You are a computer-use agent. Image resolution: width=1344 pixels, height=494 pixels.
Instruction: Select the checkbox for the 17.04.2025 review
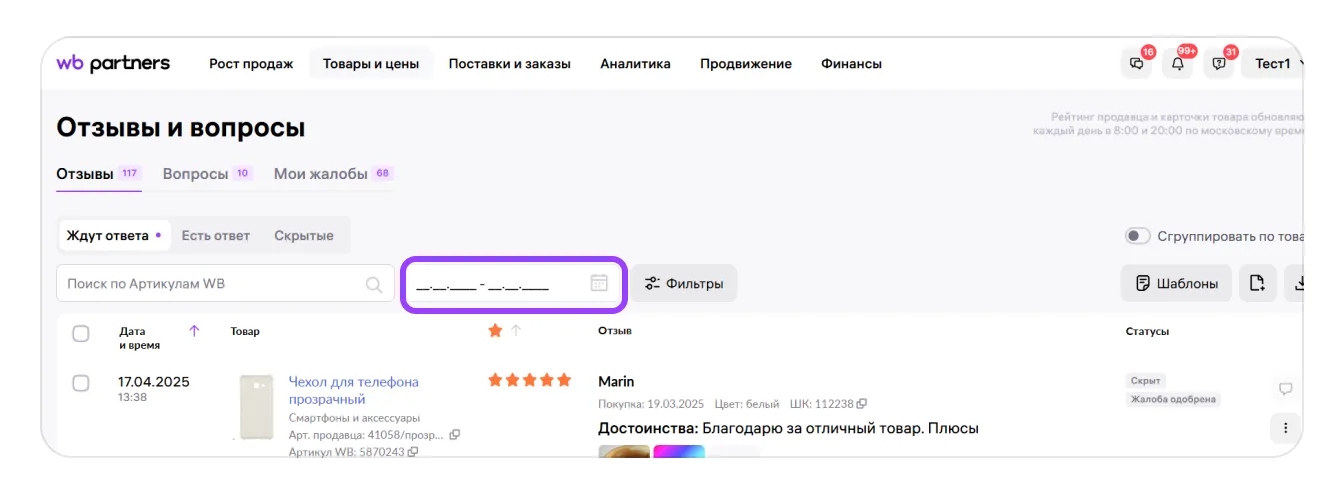click(x=81, y=383)
